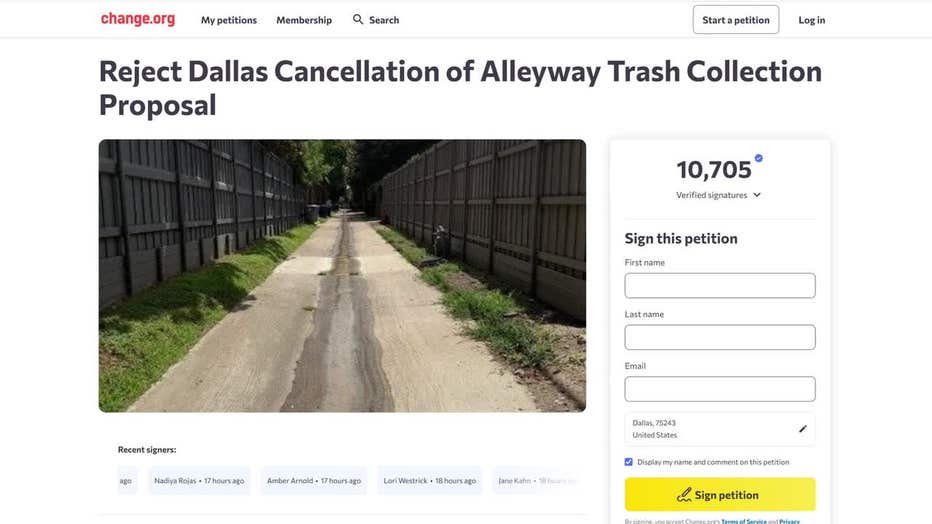Image resolution: width=932 pixels, height=524 pixels.
Task: Select recent signer Nadiya Rojas
Action: 199,481
